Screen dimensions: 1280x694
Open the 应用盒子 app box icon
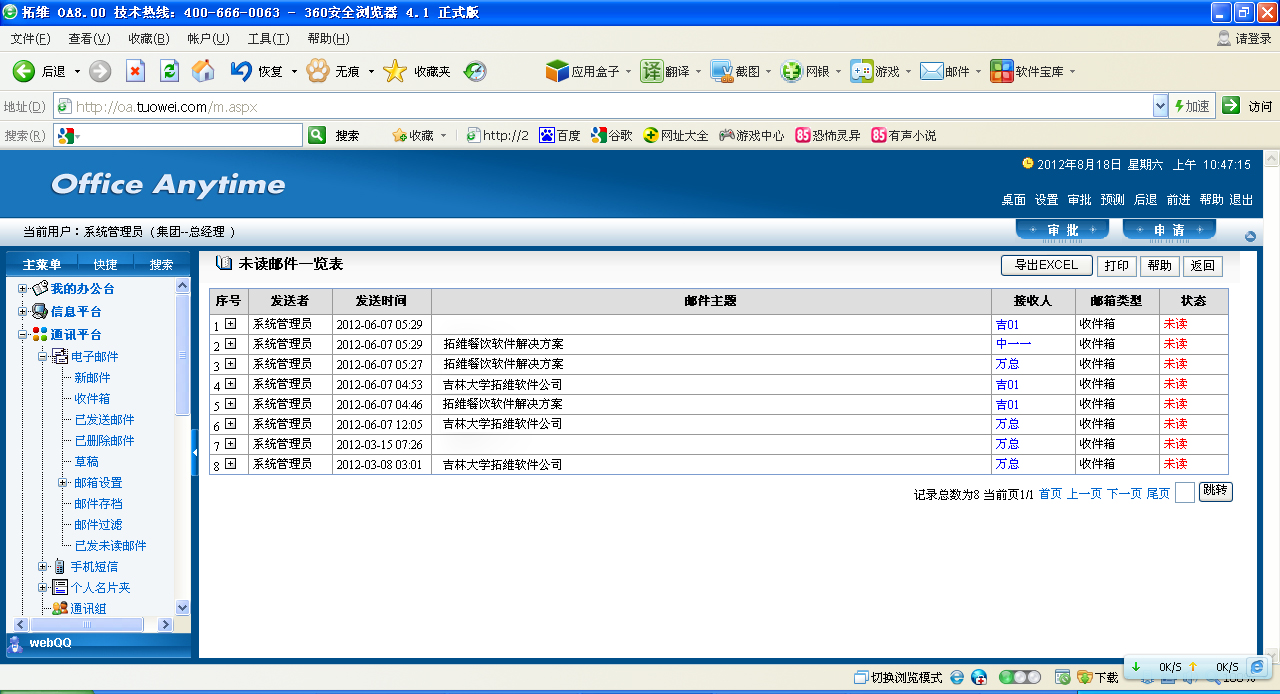tap(557, 71)
